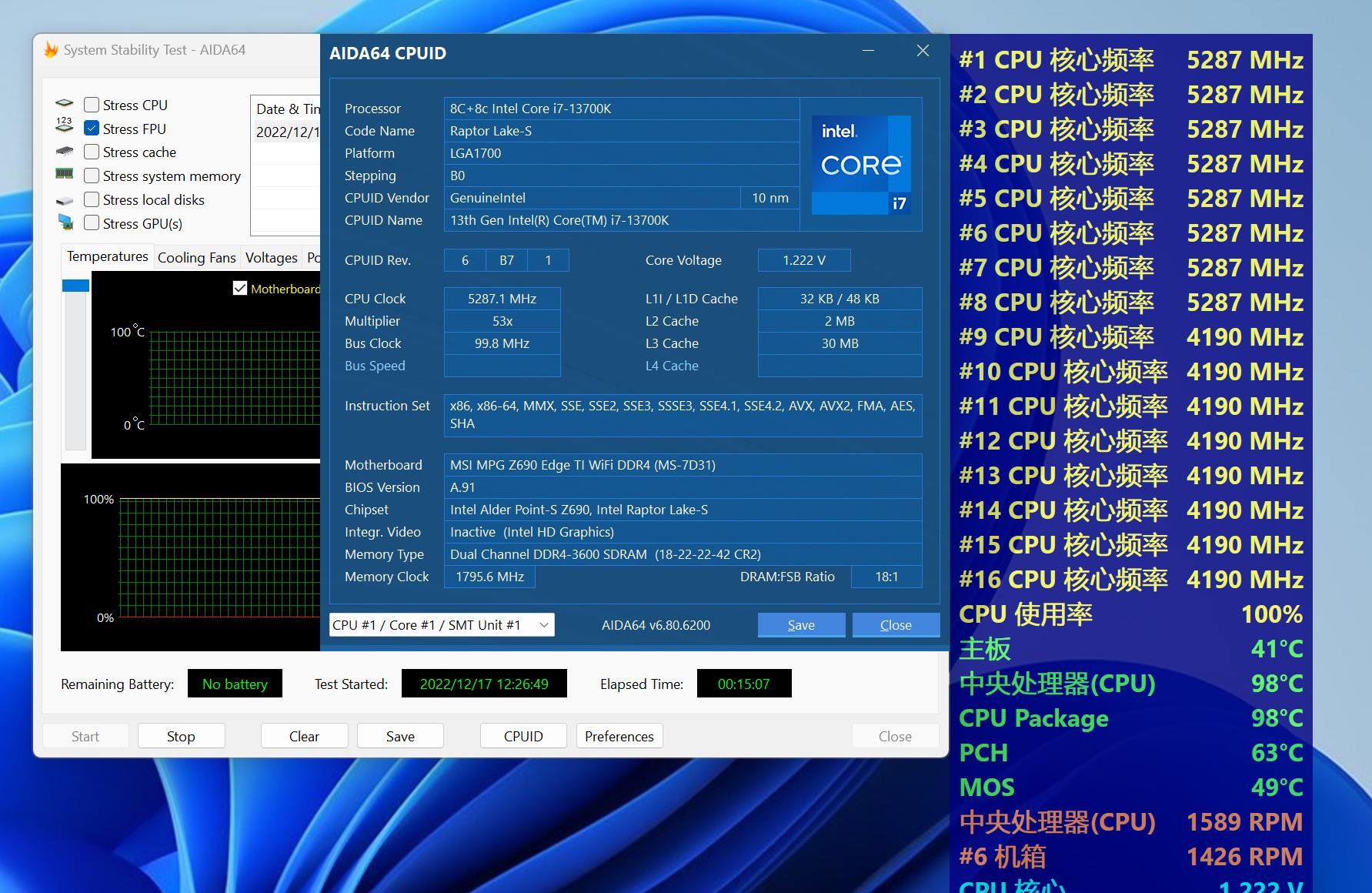Click the CPU Package 98°C row in overlay
The width and height of the screenshot is (1372, 893).
click(x=1131, y=718)
